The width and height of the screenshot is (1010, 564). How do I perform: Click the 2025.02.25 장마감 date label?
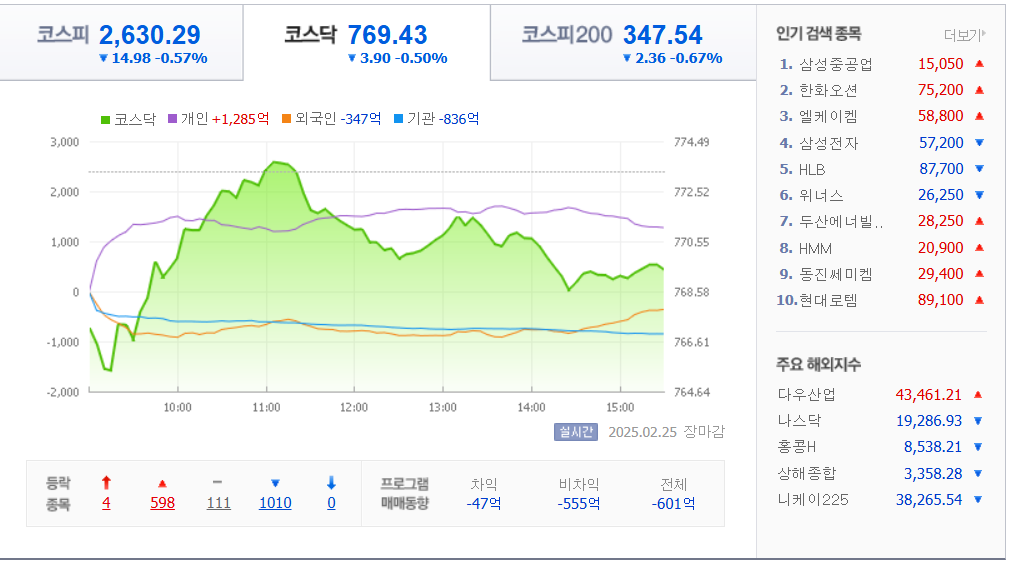point(667,432)
